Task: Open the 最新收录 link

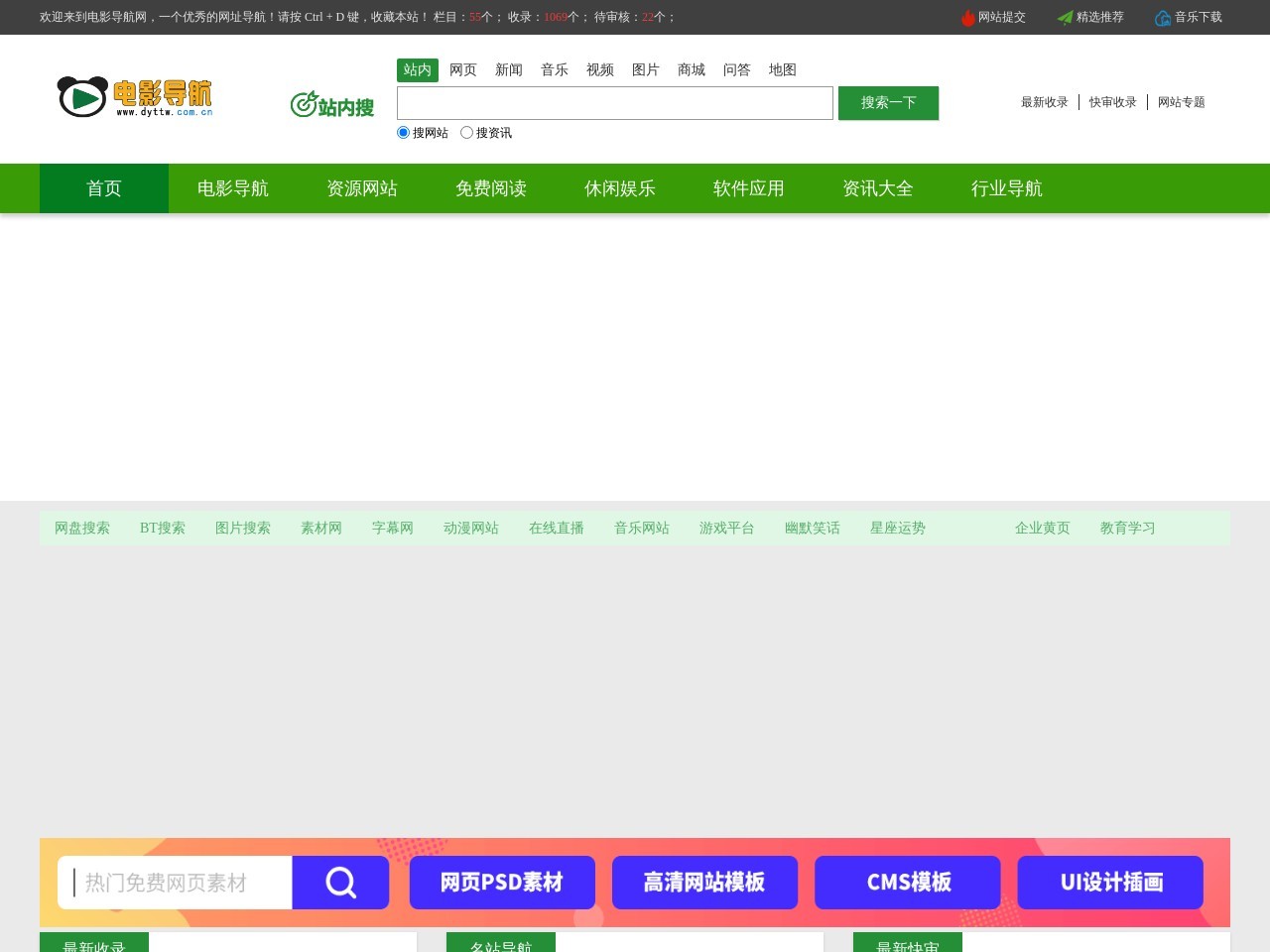Action: point(1045,102)
